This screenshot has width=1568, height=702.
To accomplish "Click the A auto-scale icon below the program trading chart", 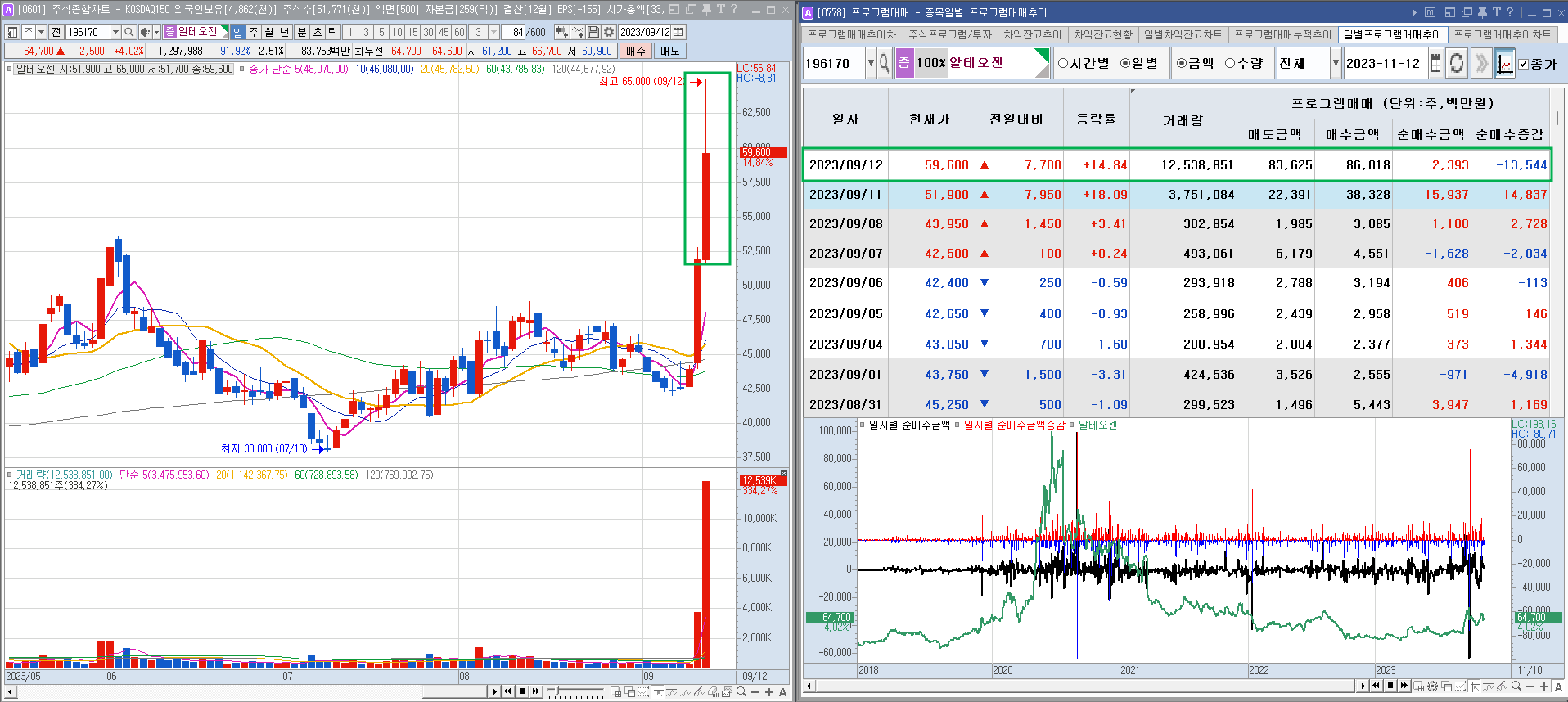I will 1557,686.
